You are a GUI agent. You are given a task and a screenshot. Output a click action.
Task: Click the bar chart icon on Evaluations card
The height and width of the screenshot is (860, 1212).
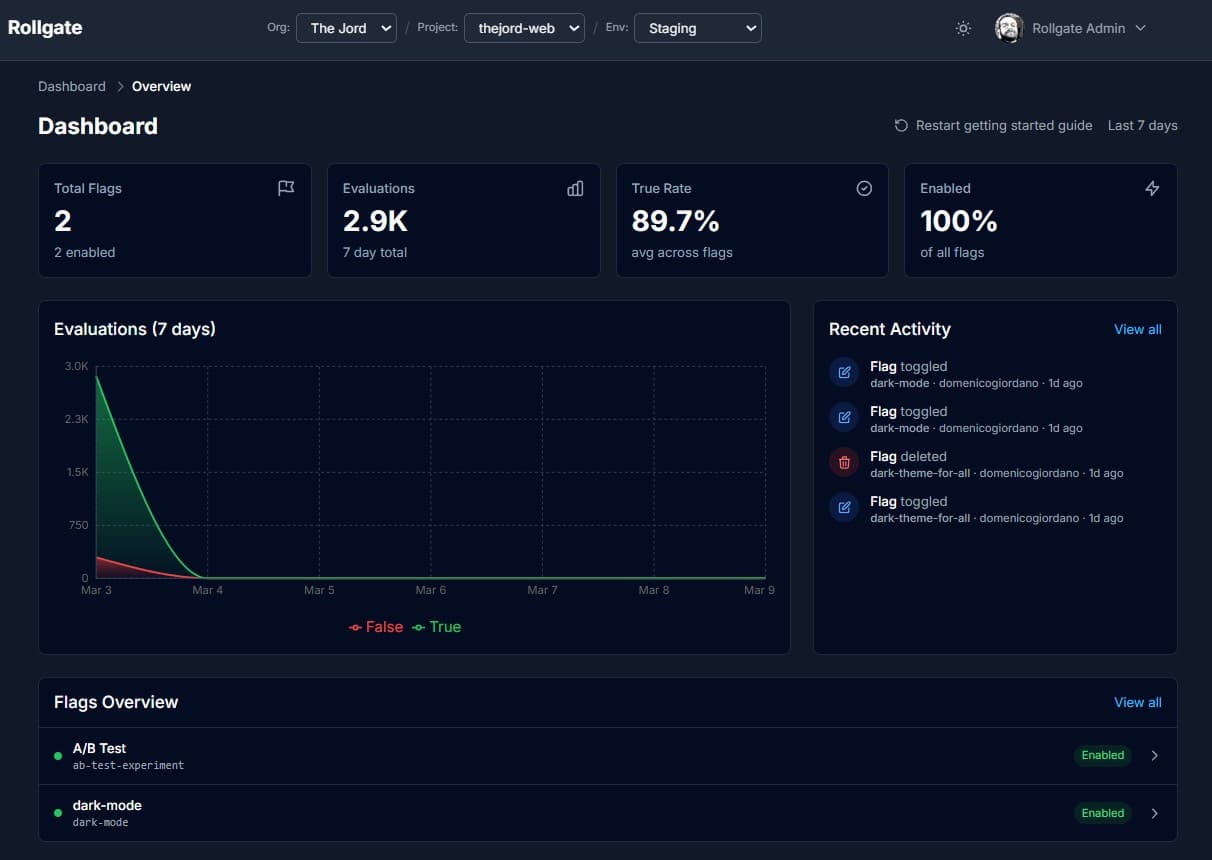point(575,188)
